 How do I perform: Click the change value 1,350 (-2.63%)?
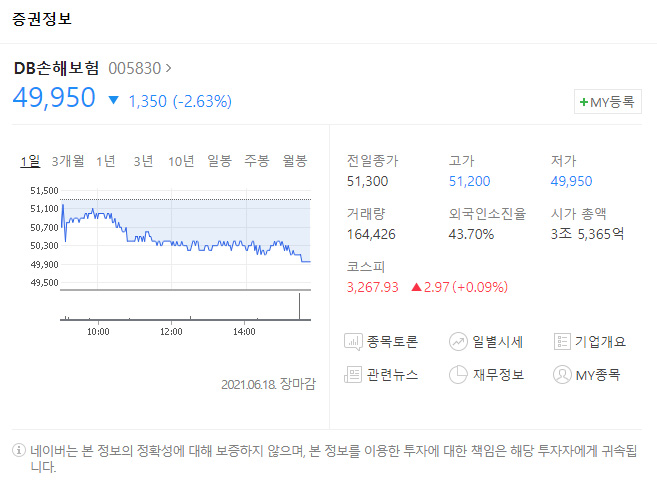pos(180,101)
